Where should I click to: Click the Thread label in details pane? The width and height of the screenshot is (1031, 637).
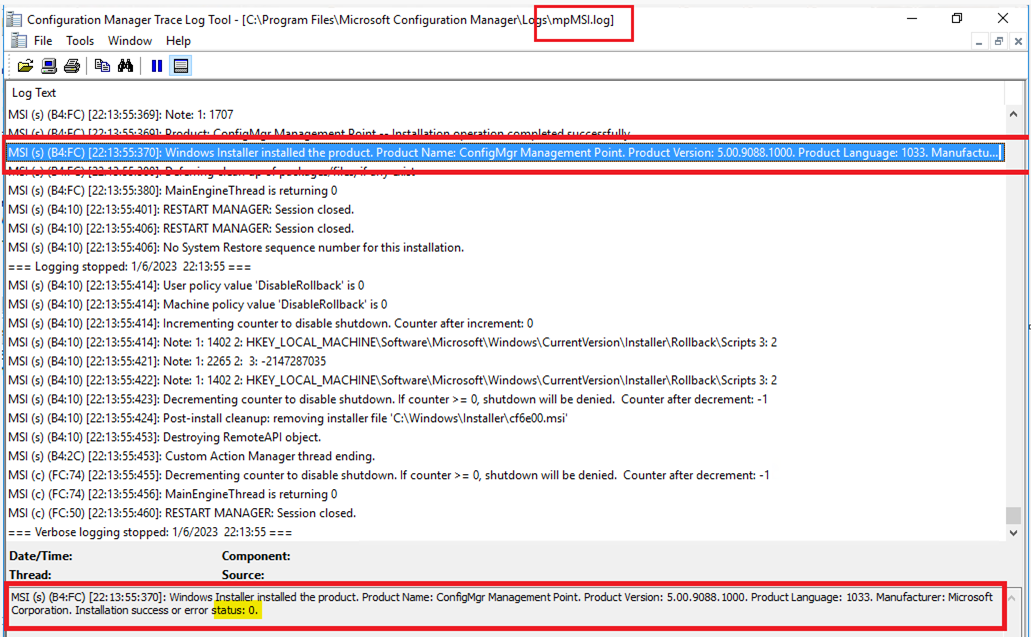[x=30, y=575]
